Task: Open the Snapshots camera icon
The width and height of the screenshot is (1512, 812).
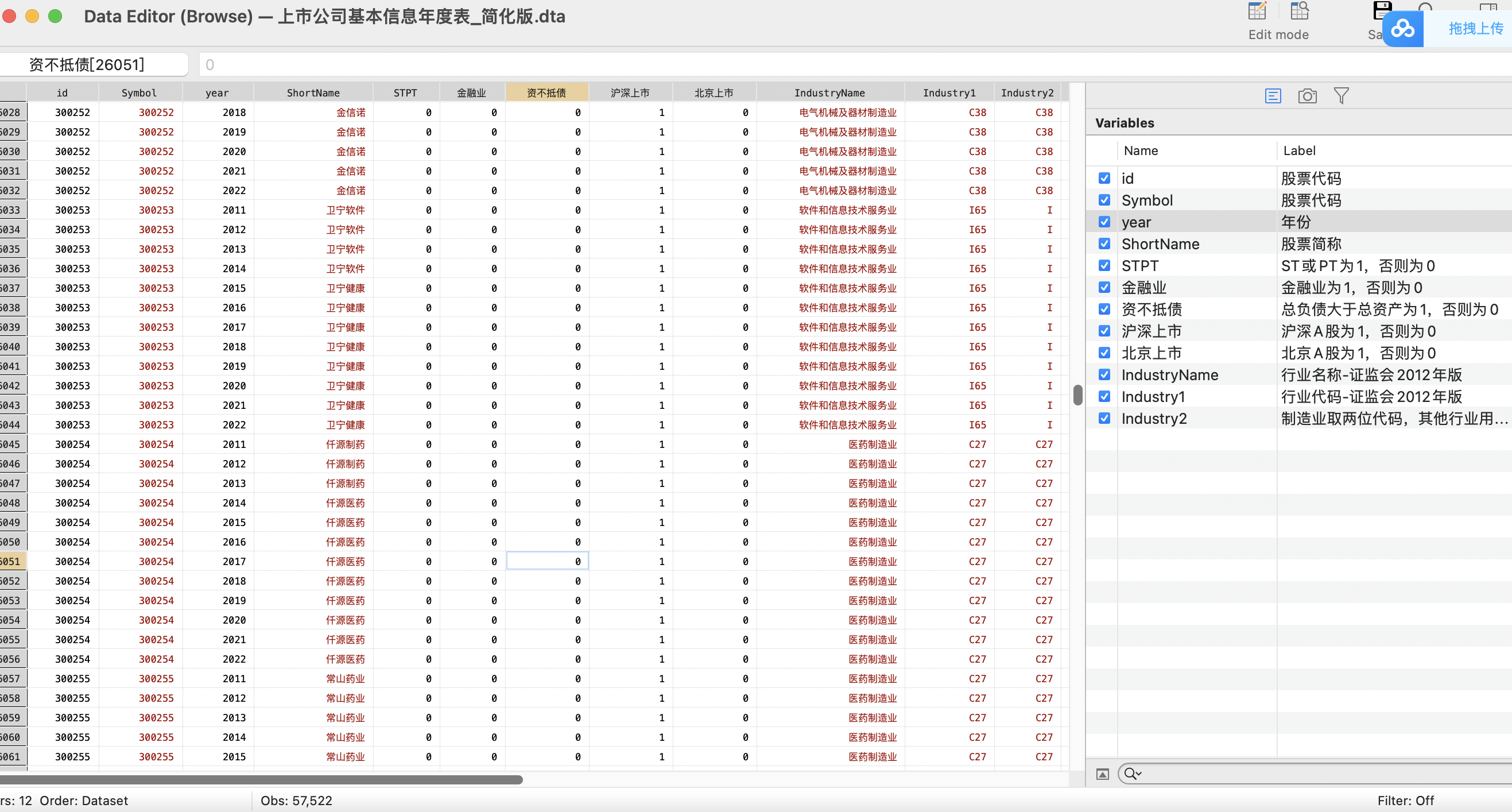Action: click(1307, 96)
